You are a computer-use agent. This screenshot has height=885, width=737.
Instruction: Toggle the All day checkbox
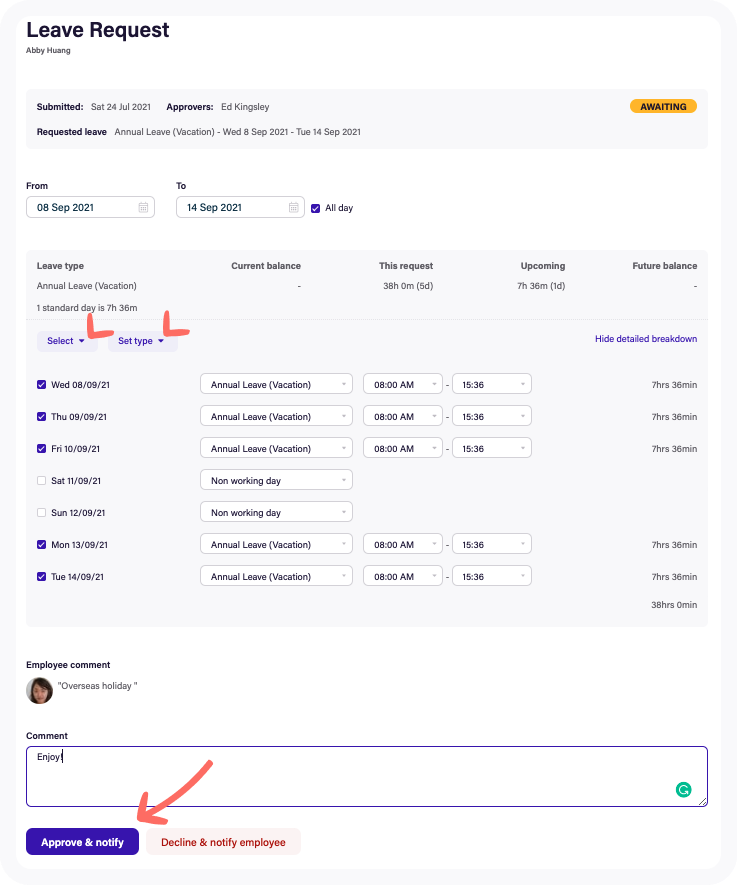point(316,208)
